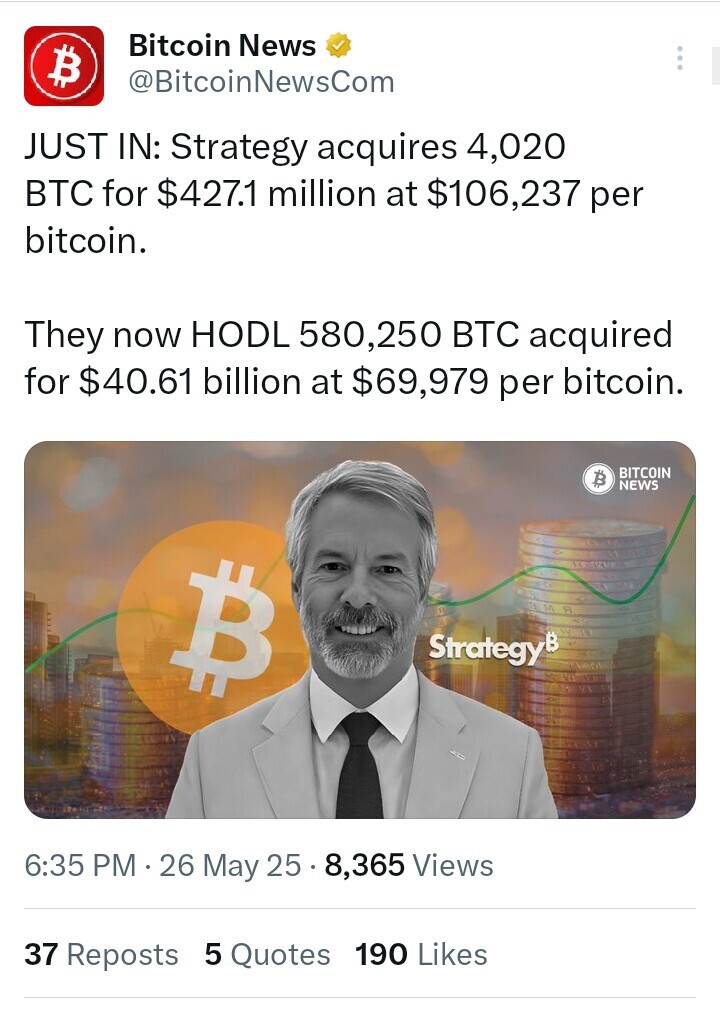Open the 190 Likes list
This screenshot has width=720, height=1021.
point(421,955)
